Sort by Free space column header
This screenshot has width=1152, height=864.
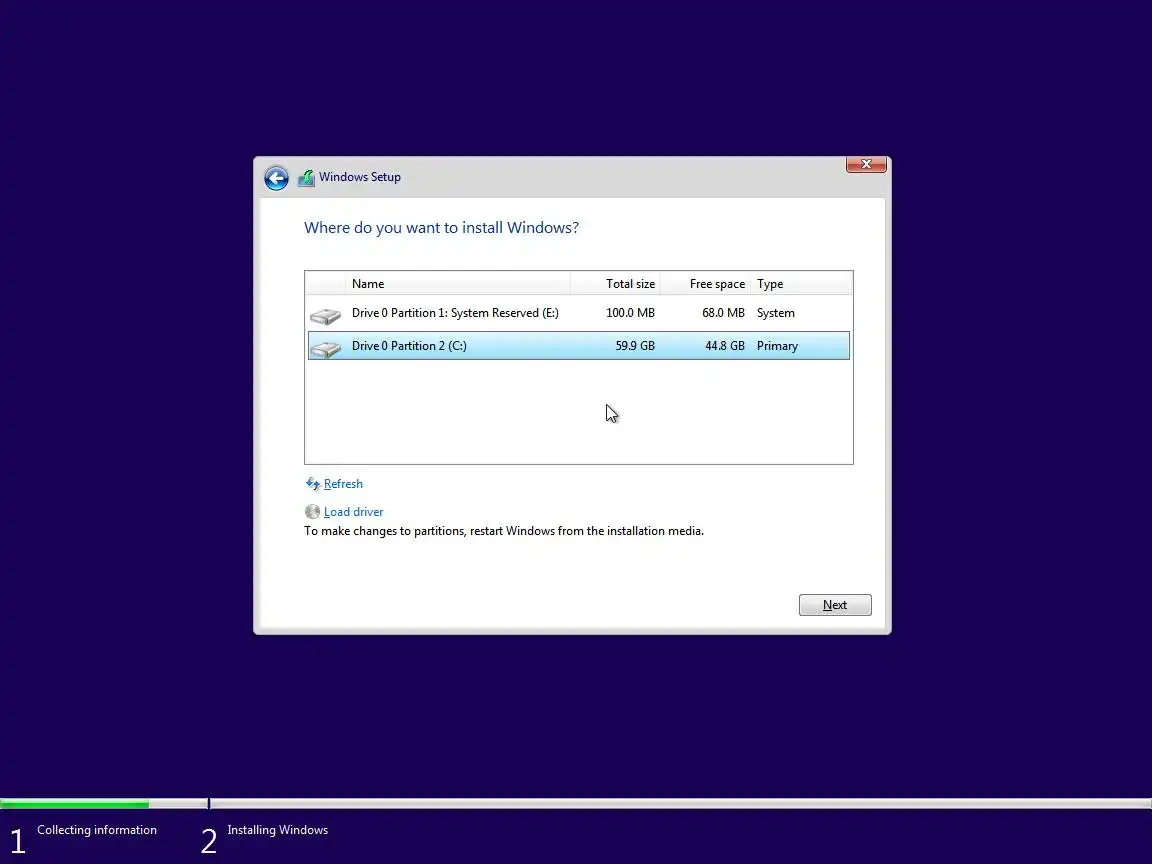tap(706, 284)
